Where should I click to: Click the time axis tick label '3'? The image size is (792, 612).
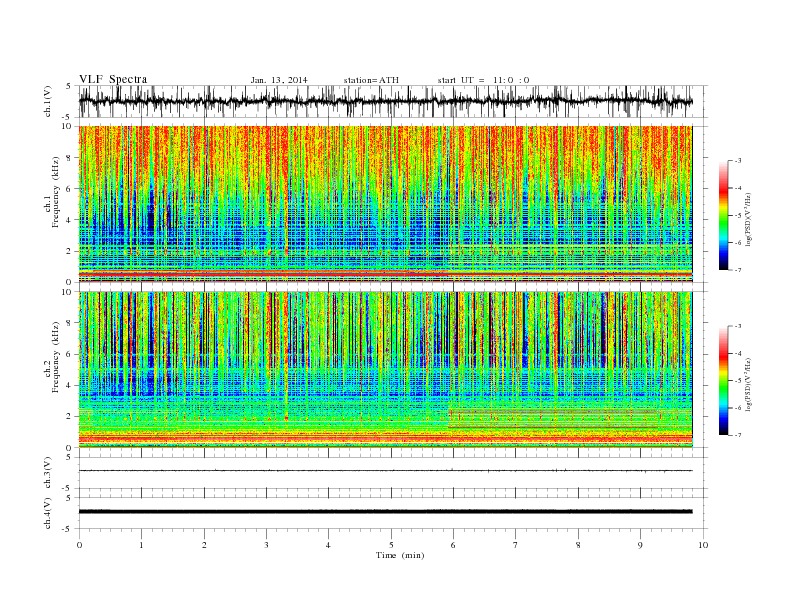266,545
